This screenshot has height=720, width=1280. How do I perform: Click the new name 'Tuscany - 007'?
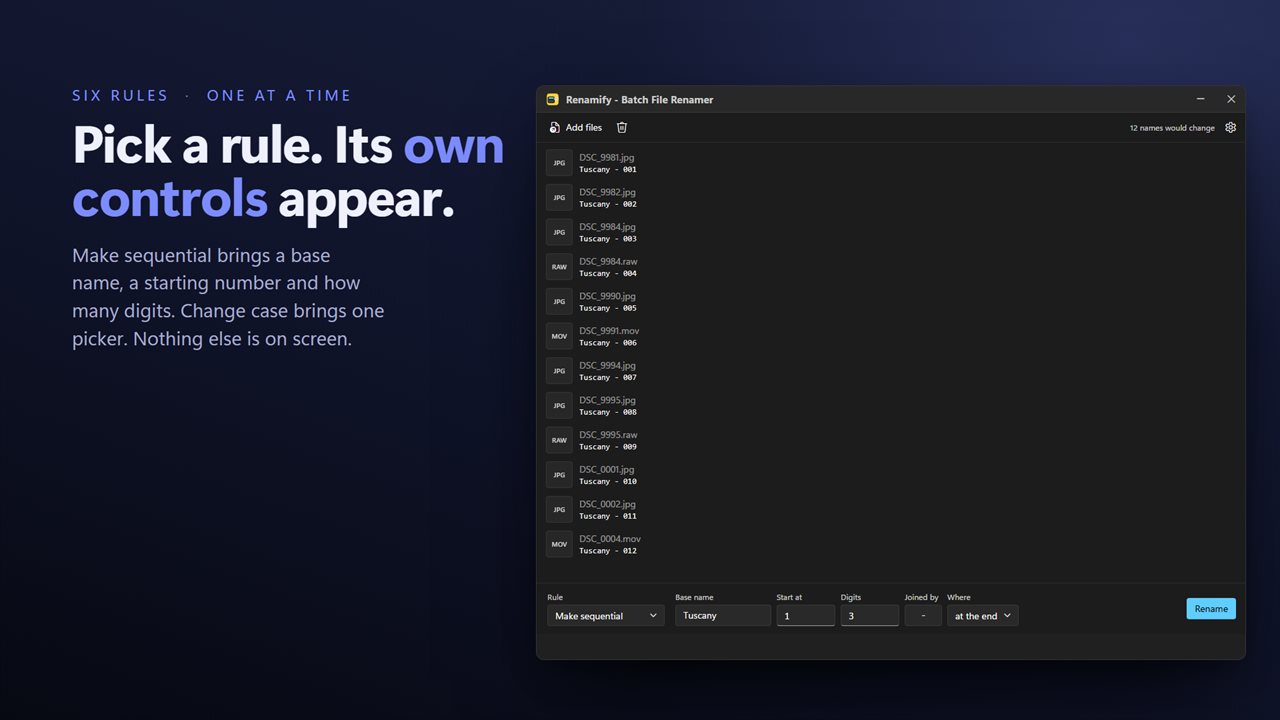(608, 377)
